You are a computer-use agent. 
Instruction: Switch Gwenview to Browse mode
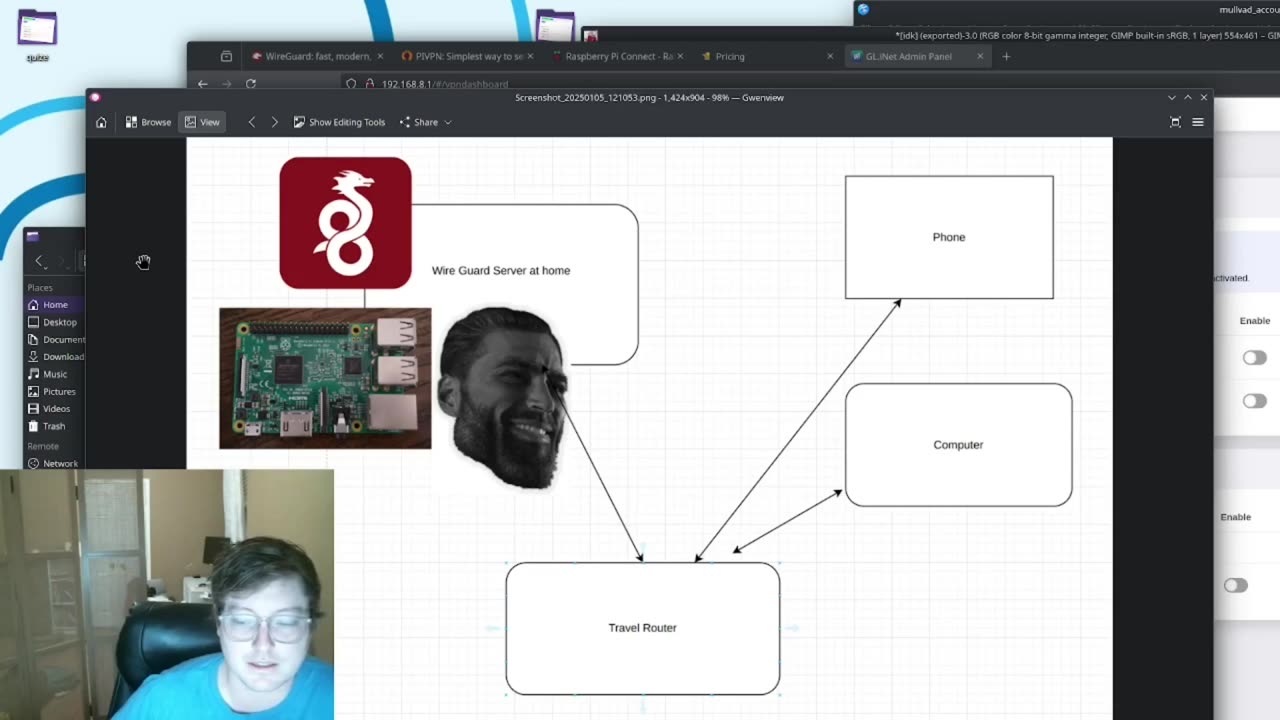click(x=148, y=122)
